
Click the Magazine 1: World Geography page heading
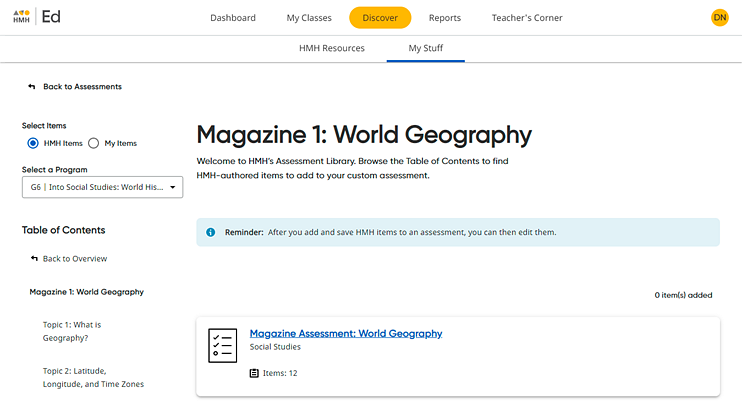tap(364, 135)
